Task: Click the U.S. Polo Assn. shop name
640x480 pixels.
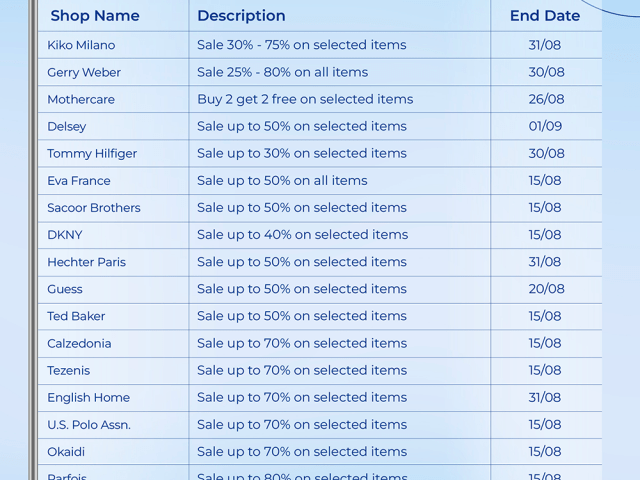Action: [x=89, y=424]
